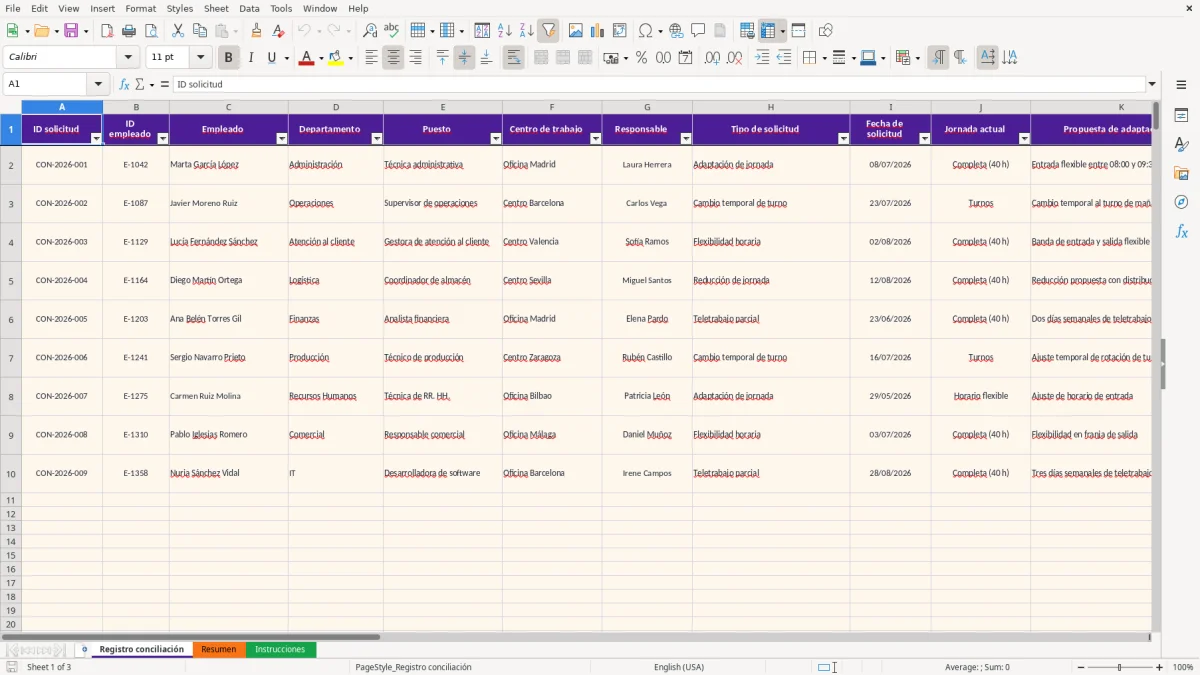Expand the Name Box dropdown

pos(98,85)
